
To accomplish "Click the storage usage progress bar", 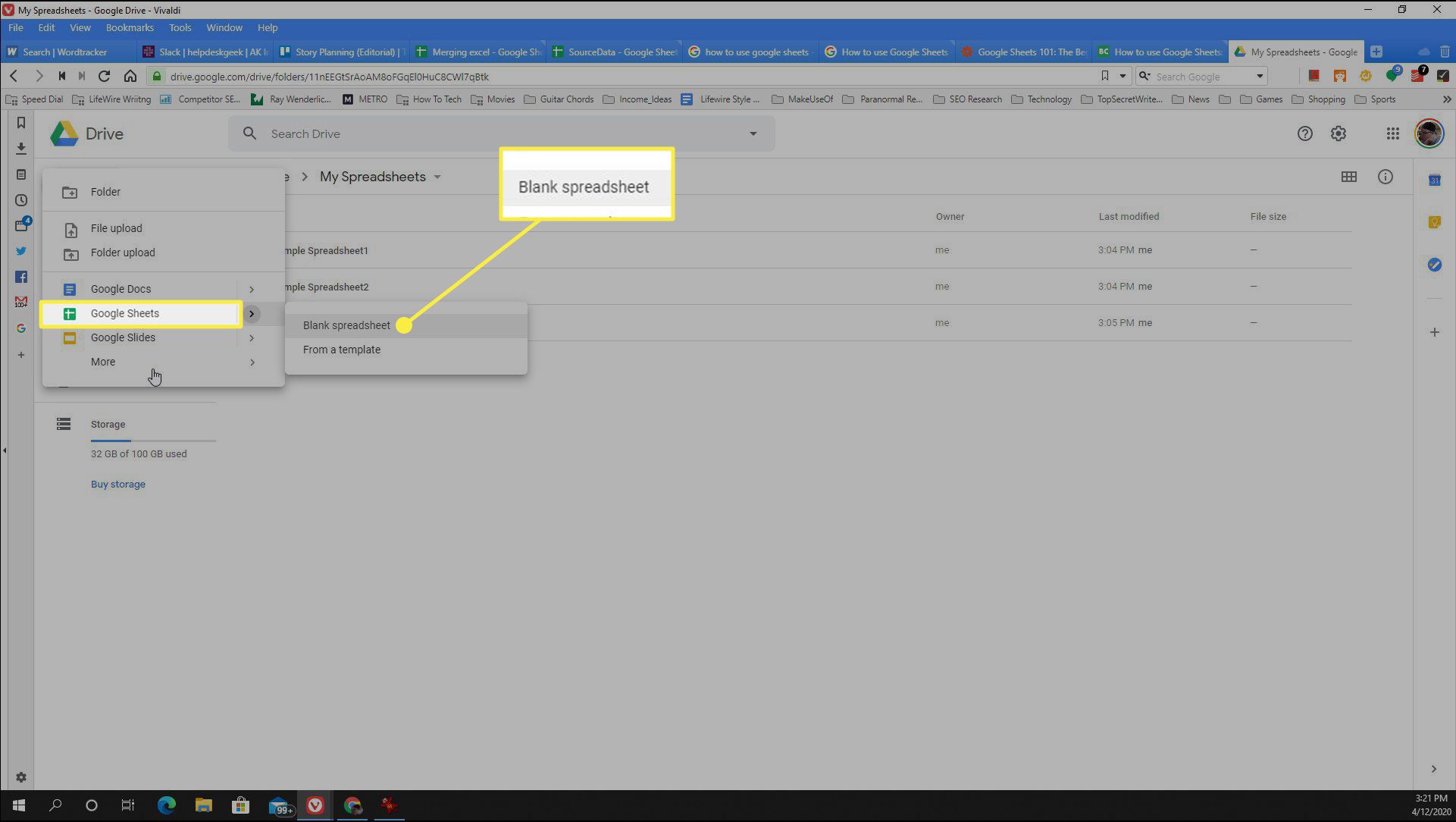I will pos(153,441).
